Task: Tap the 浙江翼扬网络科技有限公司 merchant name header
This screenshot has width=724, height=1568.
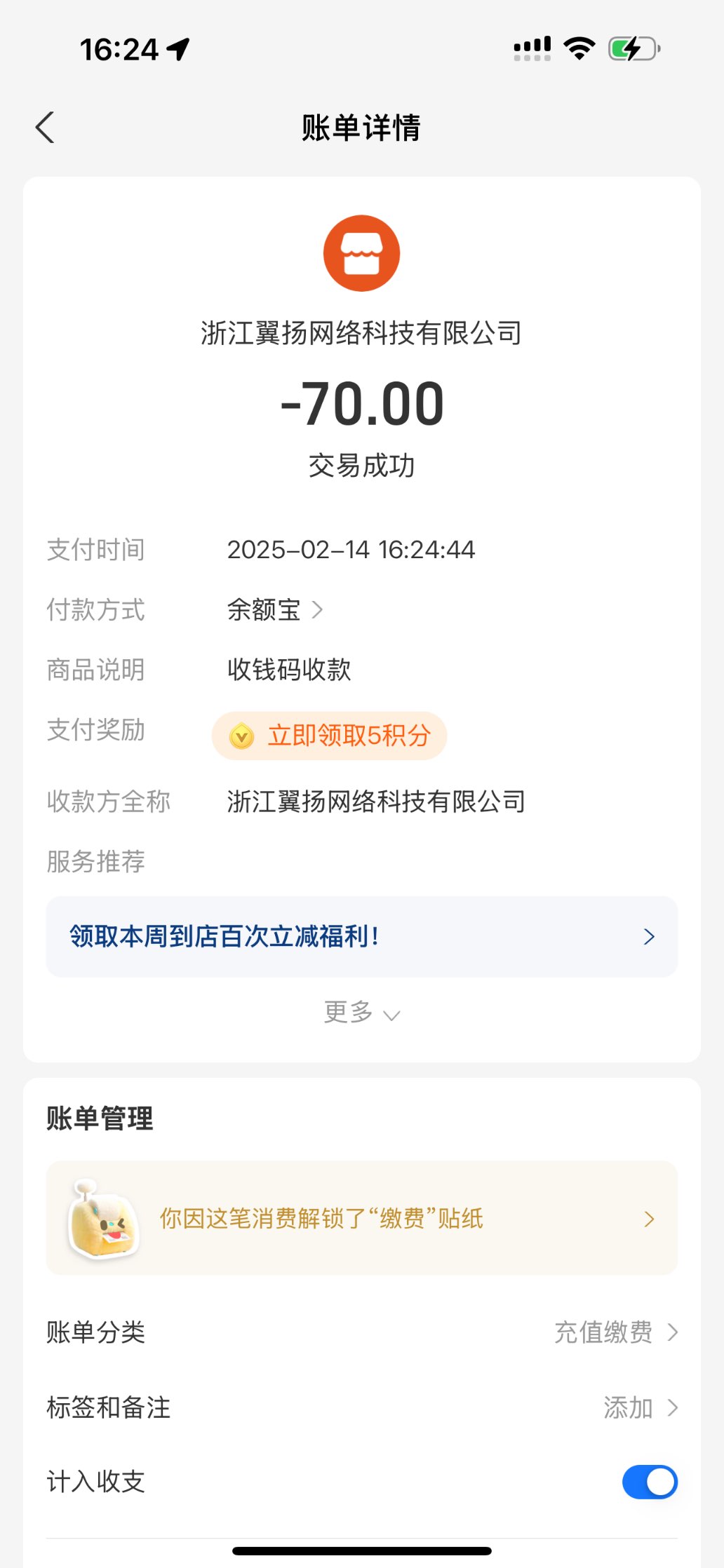Action: pyautogui.click(x=361, y=333)
